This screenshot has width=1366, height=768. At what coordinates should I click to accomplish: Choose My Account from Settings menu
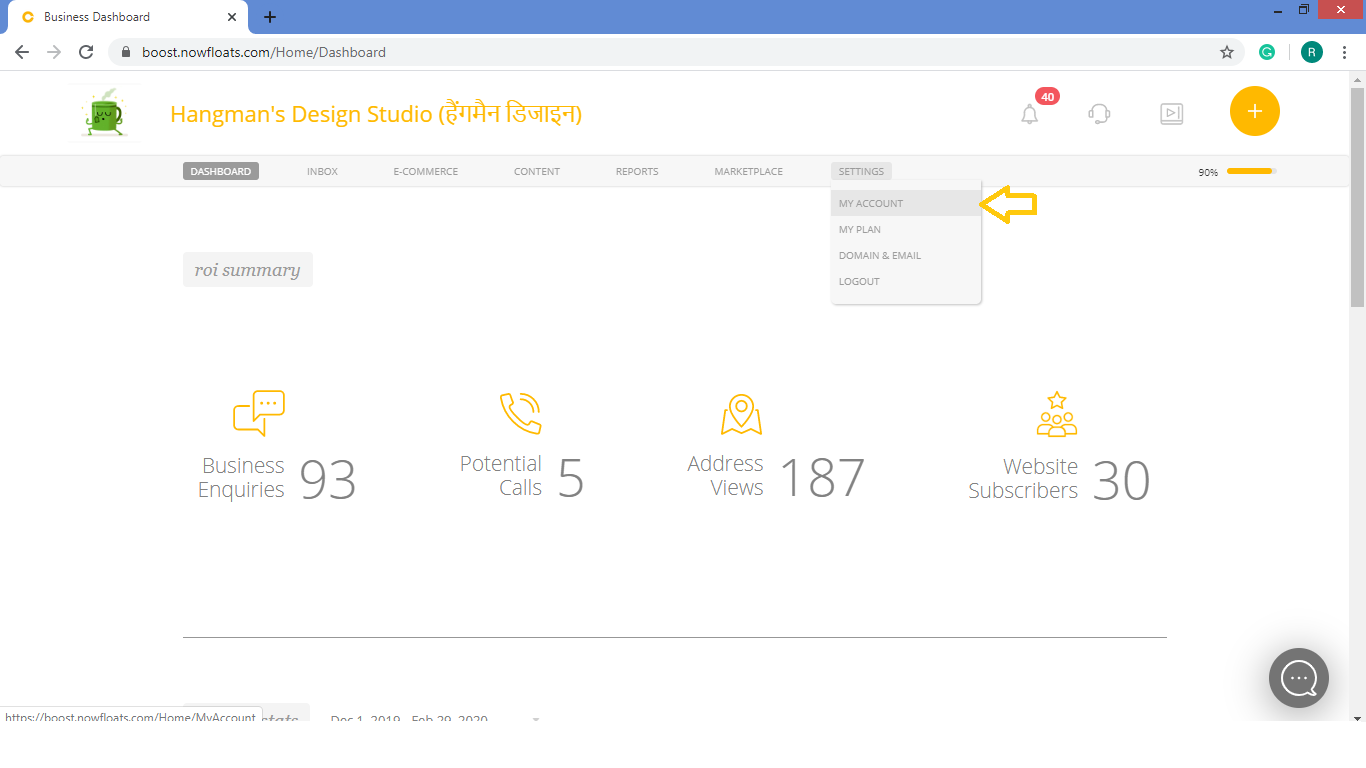click(x=906, y=203)
